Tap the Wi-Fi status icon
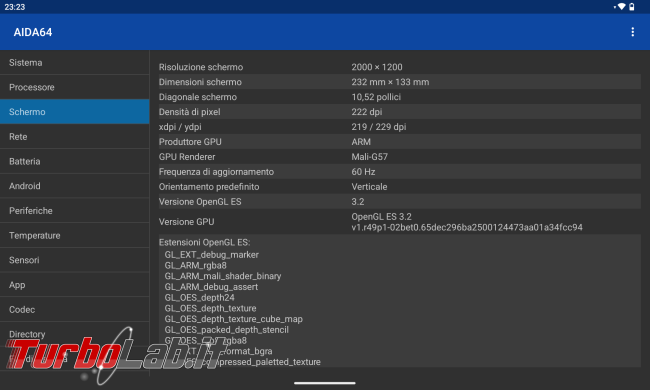The image size is (650, 390). 621,7
